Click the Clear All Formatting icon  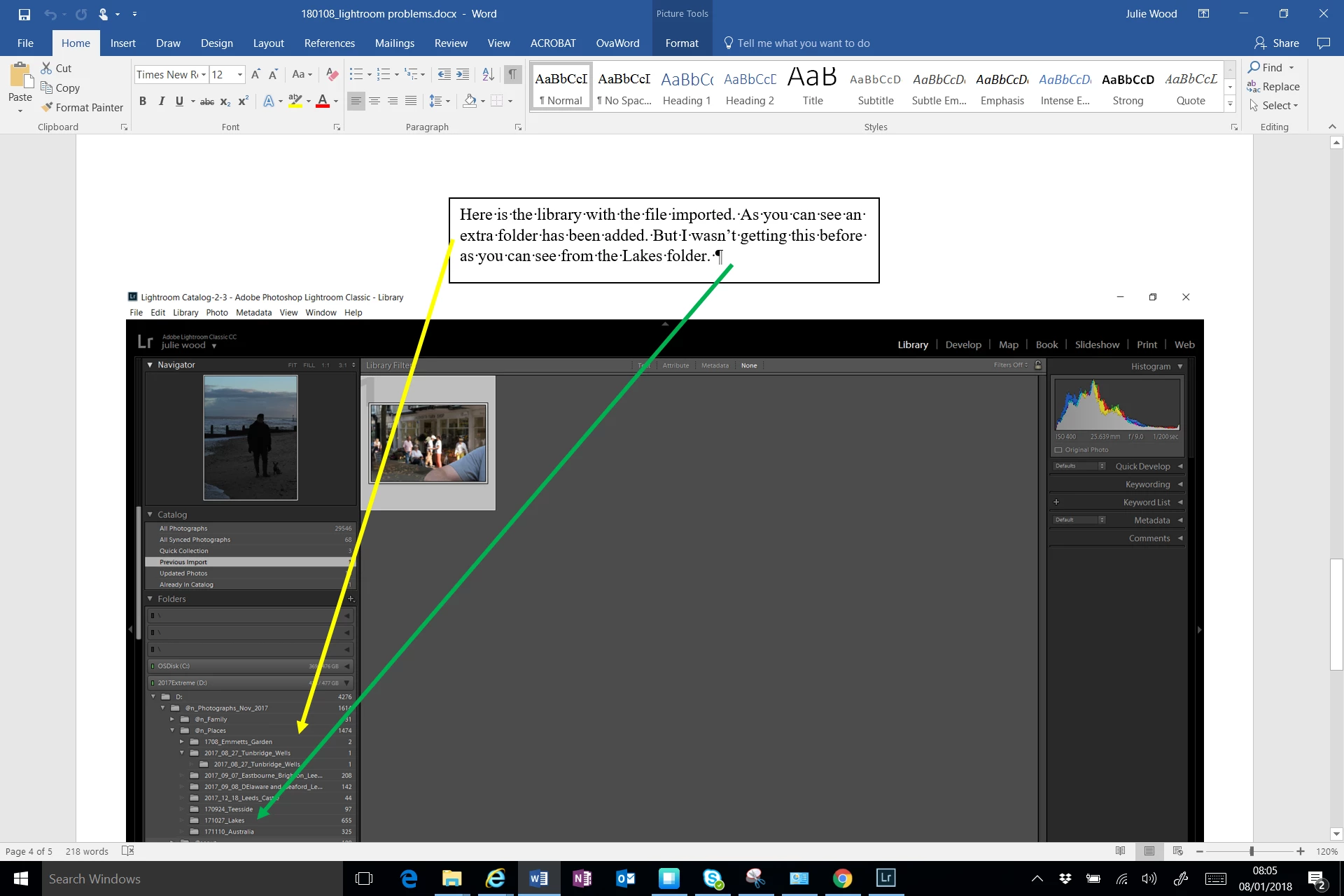332,74
